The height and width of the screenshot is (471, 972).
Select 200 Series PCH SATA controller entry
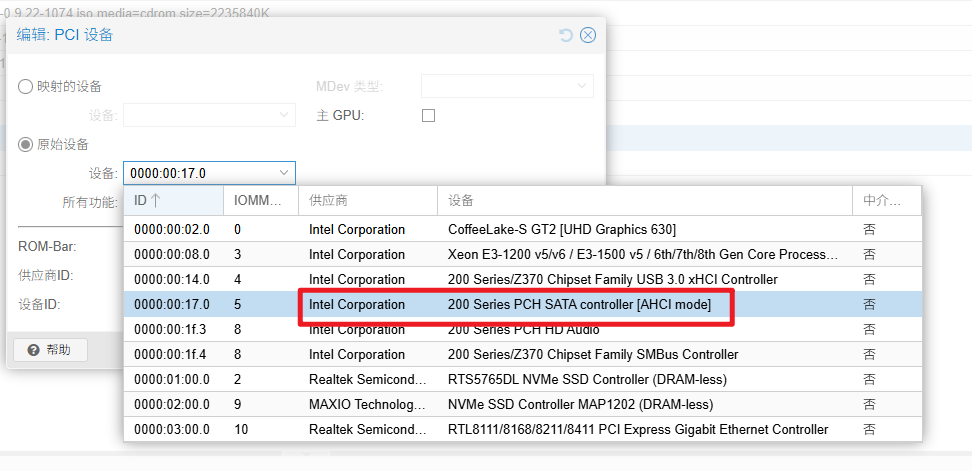[579, 304]
